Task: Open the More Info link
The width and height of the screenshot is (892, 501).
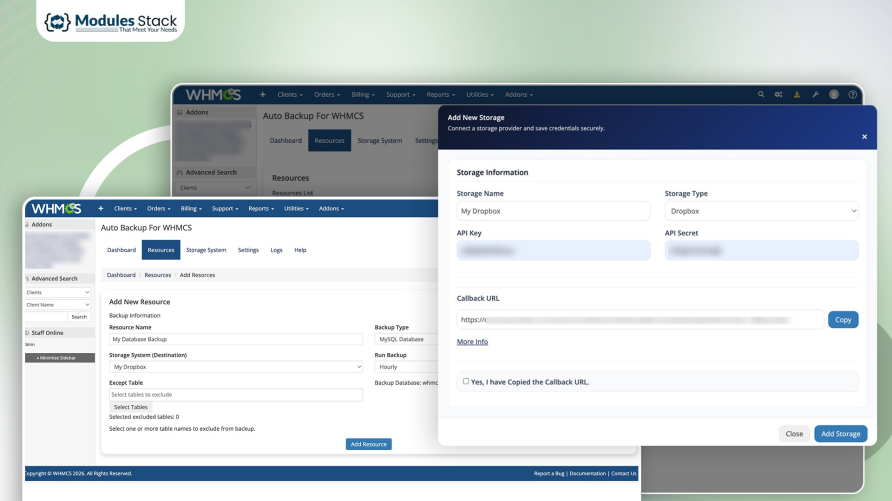Action: pyautogui.click(x=472, y=342)
